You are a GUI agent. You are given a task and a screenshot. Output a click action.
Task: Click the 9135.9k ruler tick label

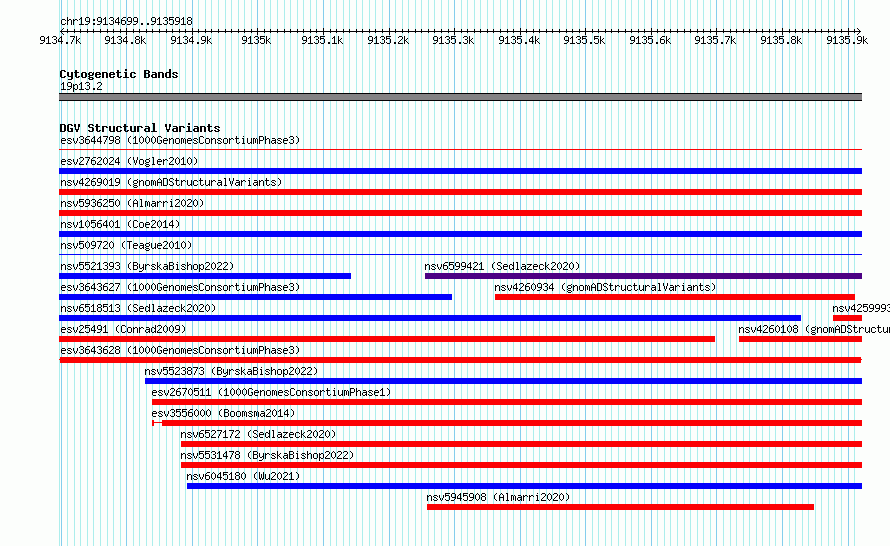tap(847, 40)
